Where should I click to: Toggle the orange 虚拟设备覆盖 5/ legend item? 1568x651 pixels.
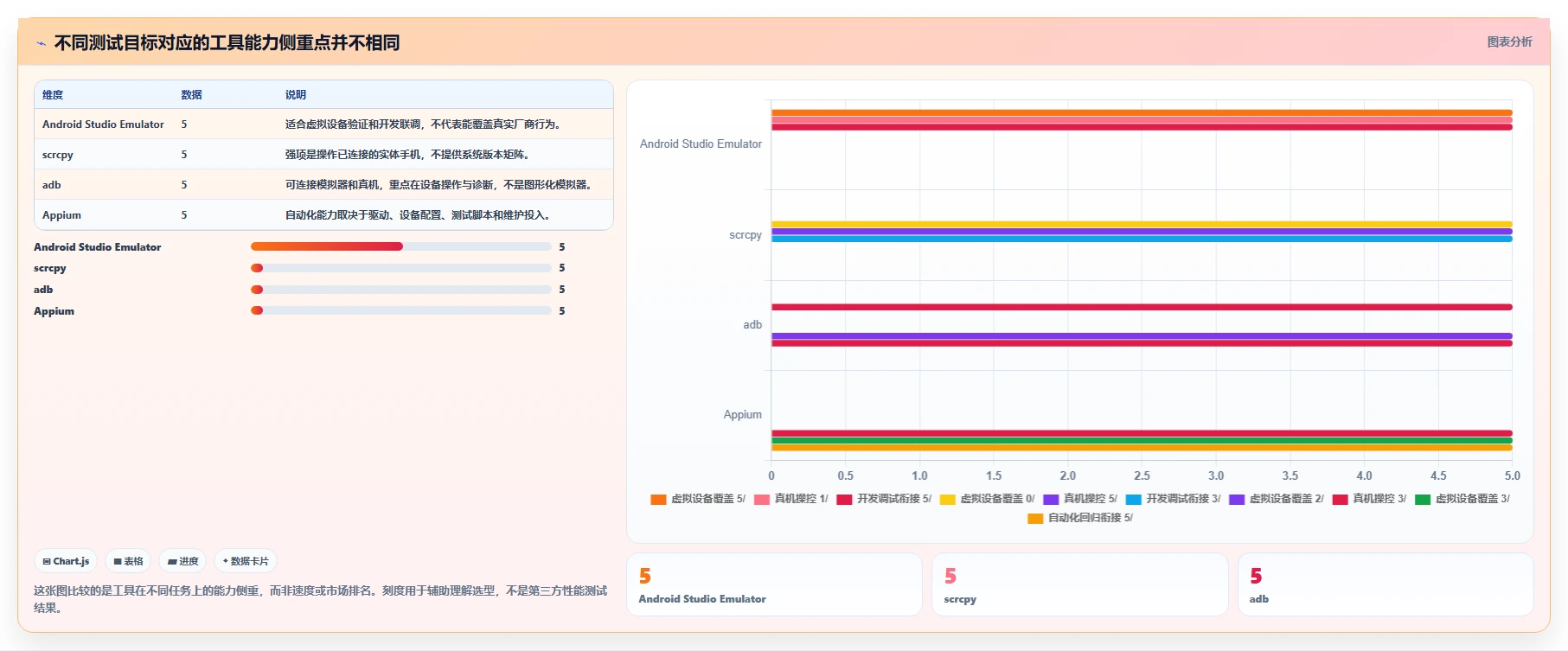point(698,499)
